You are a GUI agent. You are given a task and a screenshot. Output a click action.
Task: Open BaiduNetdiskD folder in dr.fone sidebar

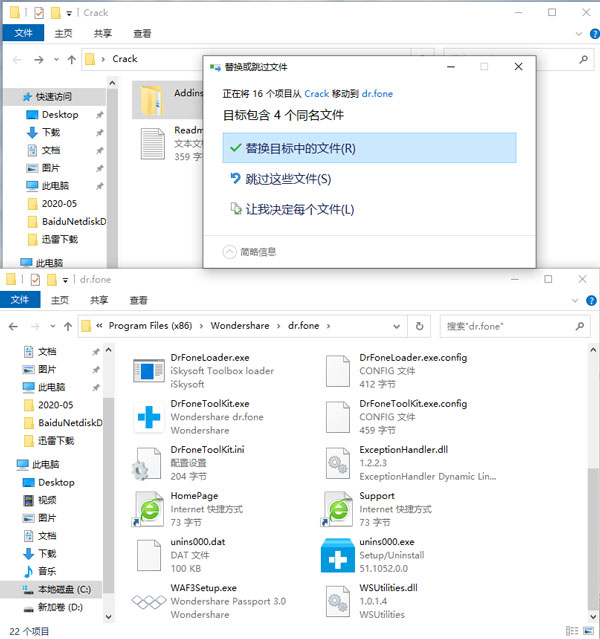pyautogui.click(x=71, y=423)
